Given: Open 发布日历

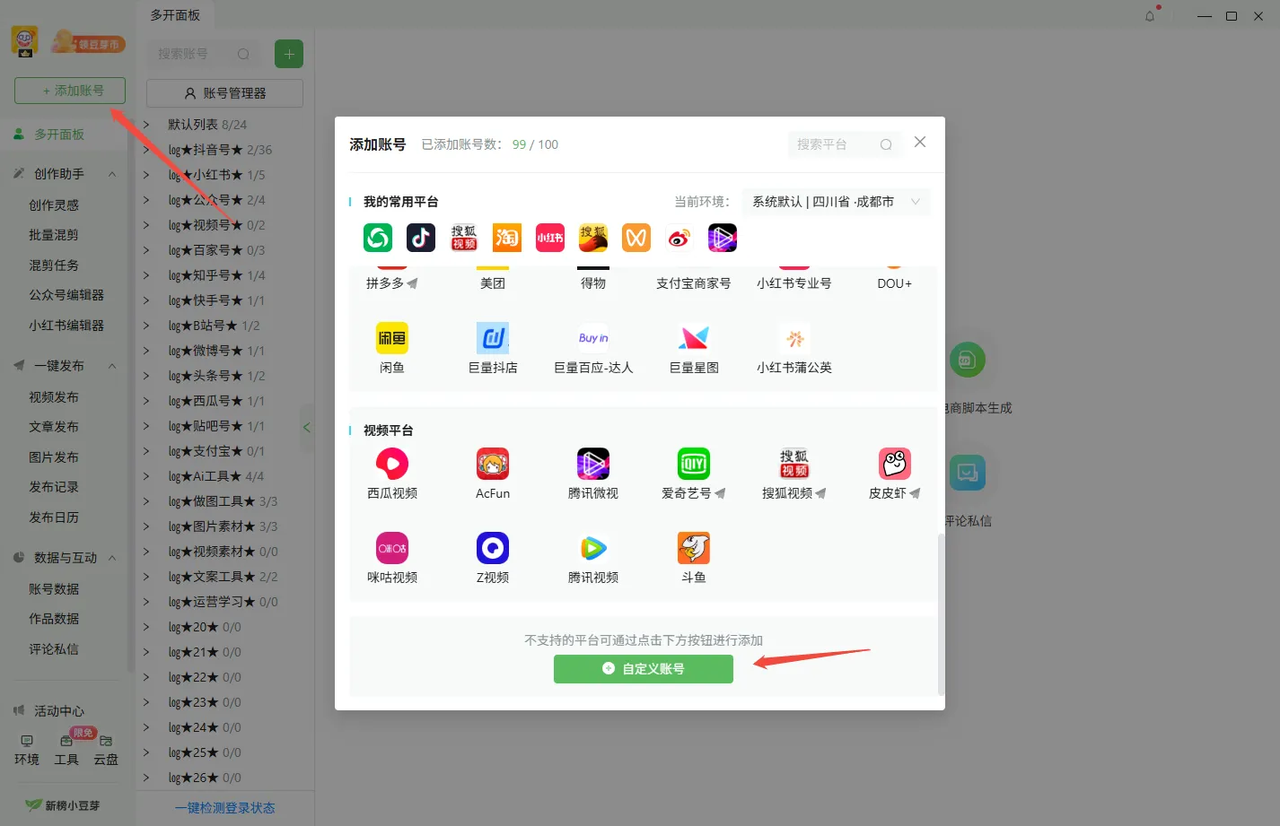Looking at the screenshot, I should tap(54, 517).
